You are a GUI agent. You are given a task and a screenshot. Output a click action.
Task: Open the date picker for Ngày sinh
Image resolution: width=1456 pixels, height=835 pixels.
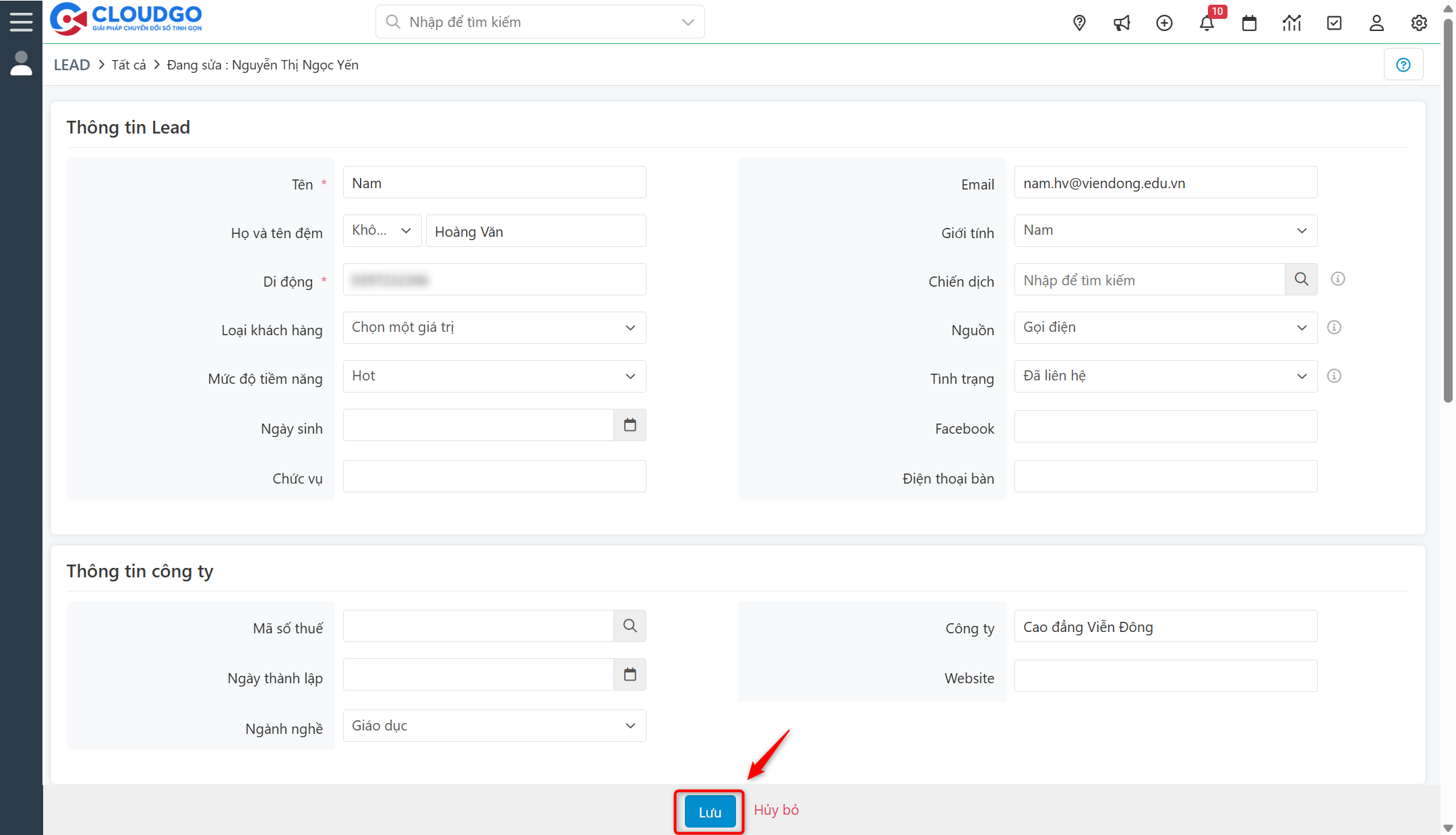[630, 425]
